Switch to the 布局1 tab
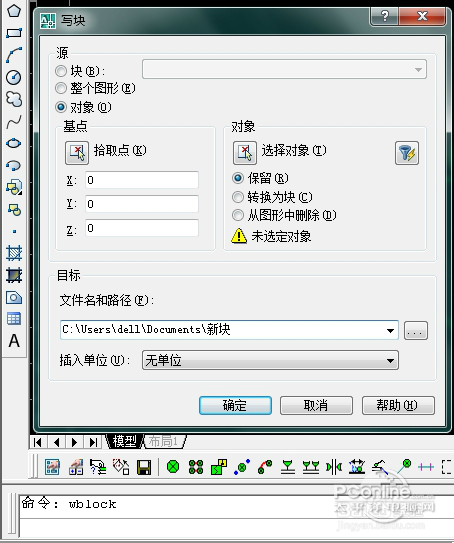454x543 pixels. coord(163,442)
